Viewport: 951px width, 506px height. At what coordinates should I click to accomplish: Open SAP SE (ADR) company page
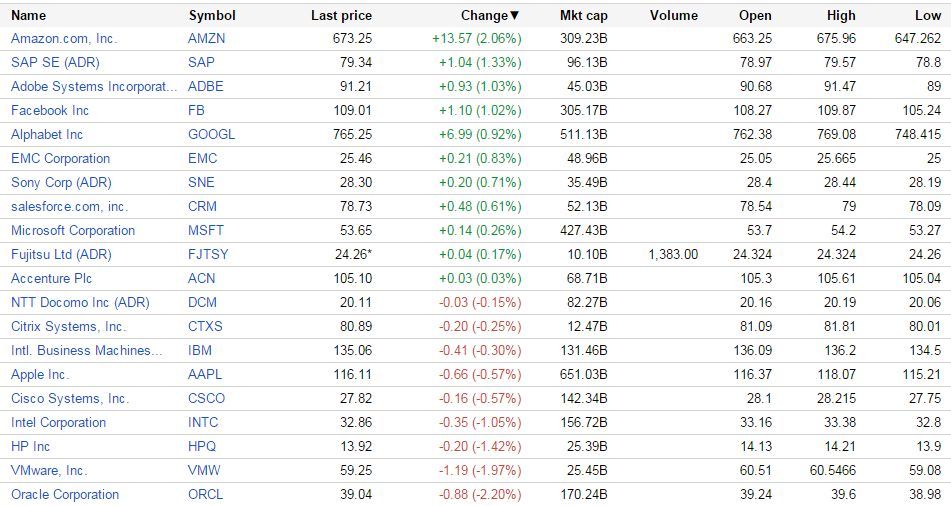coord(53,62)
